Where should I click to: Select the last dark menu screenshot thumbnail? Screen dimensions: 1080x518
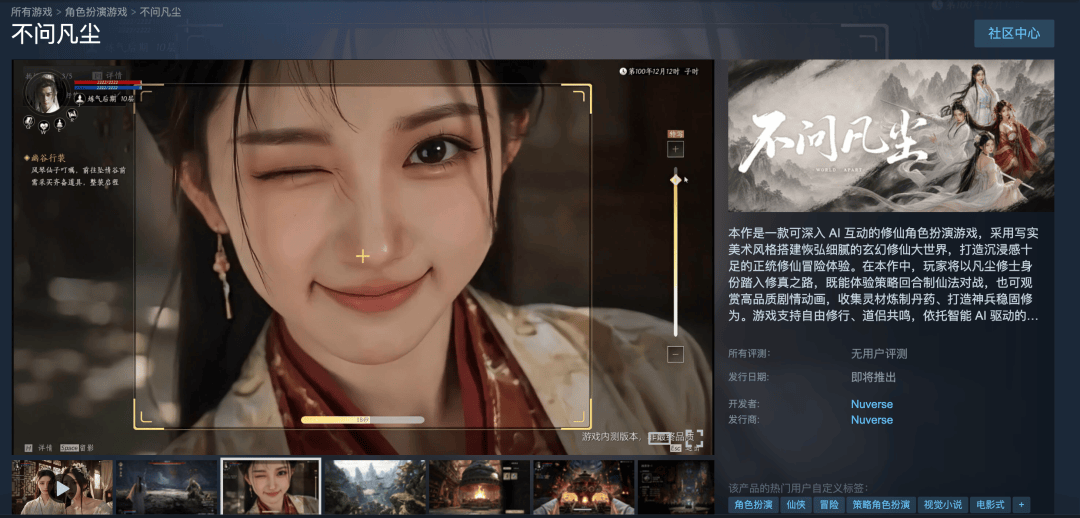[x=676, y=488]
